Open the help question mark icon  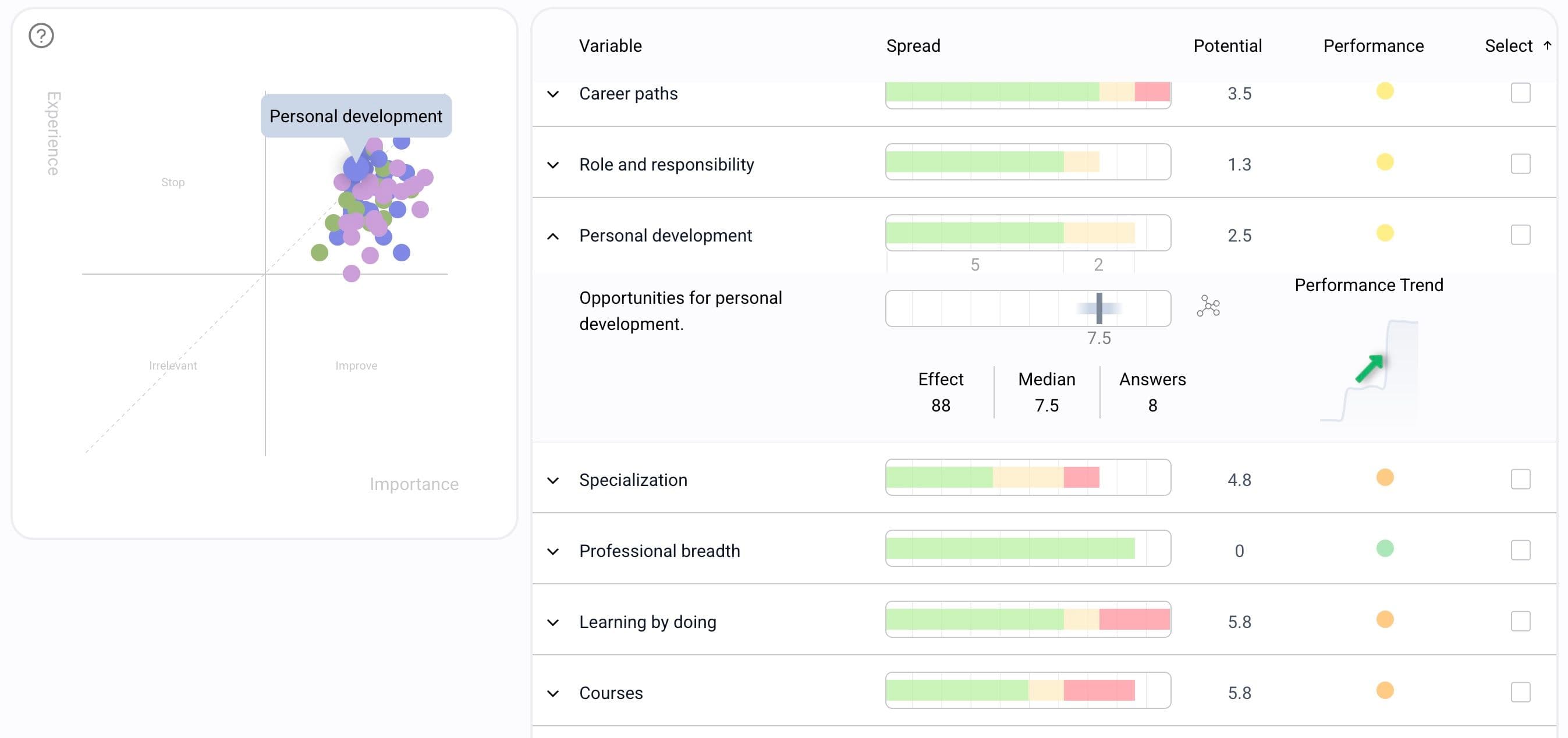[41, 36]
